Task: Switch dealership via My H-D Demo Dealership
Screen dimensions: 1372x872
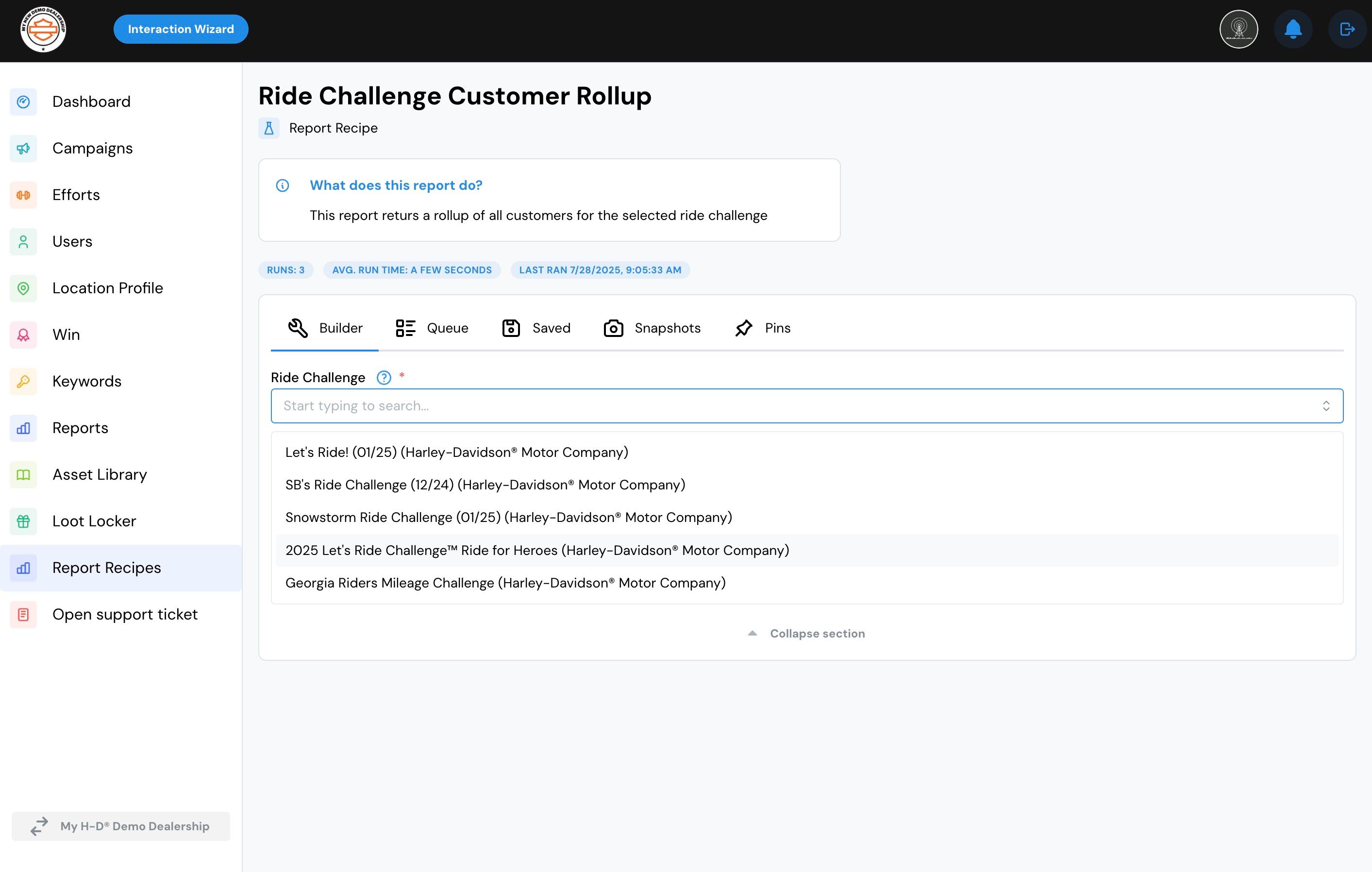Action: tap(121, 826)
